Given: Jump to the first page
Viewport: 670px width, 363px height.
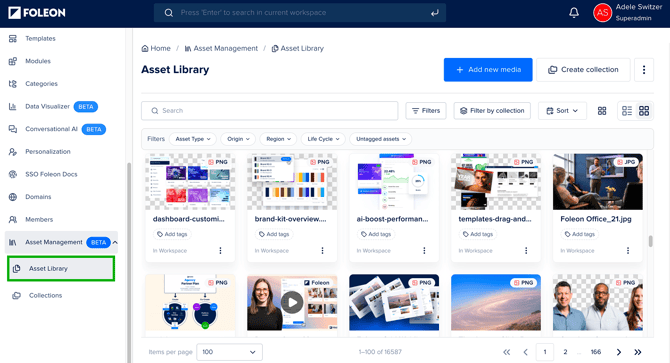Looking at the screenshot, I should 506,352.
